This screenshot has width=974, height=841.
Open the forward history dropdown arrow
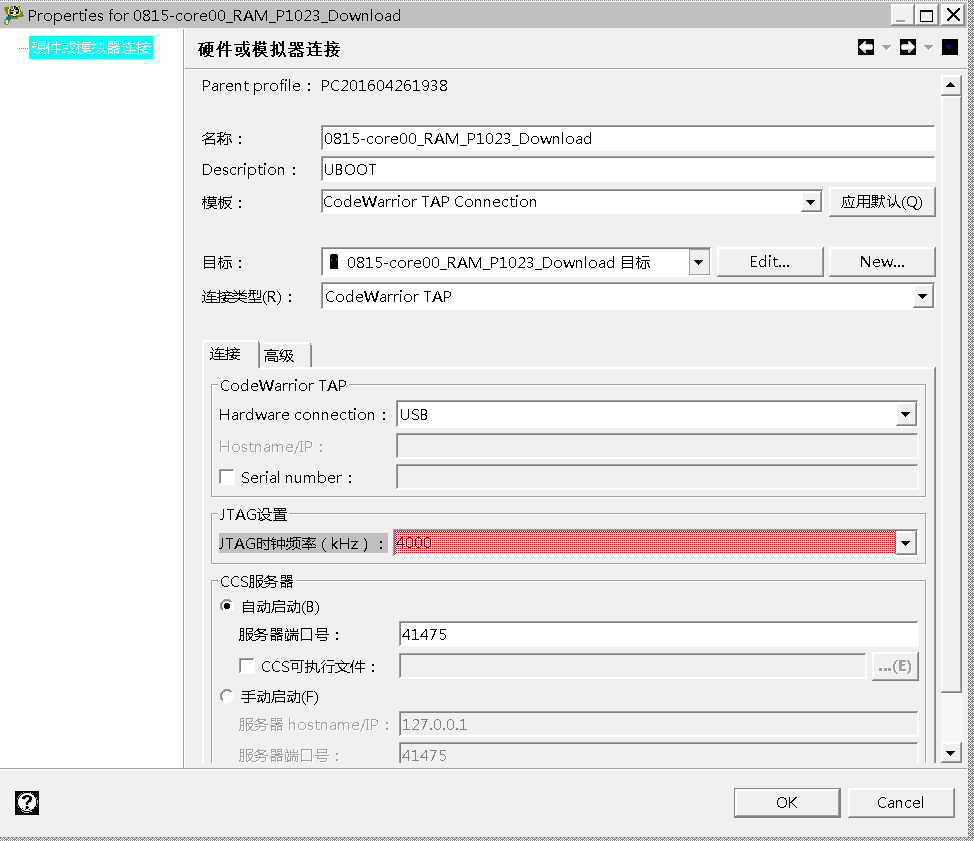point(929,48)
